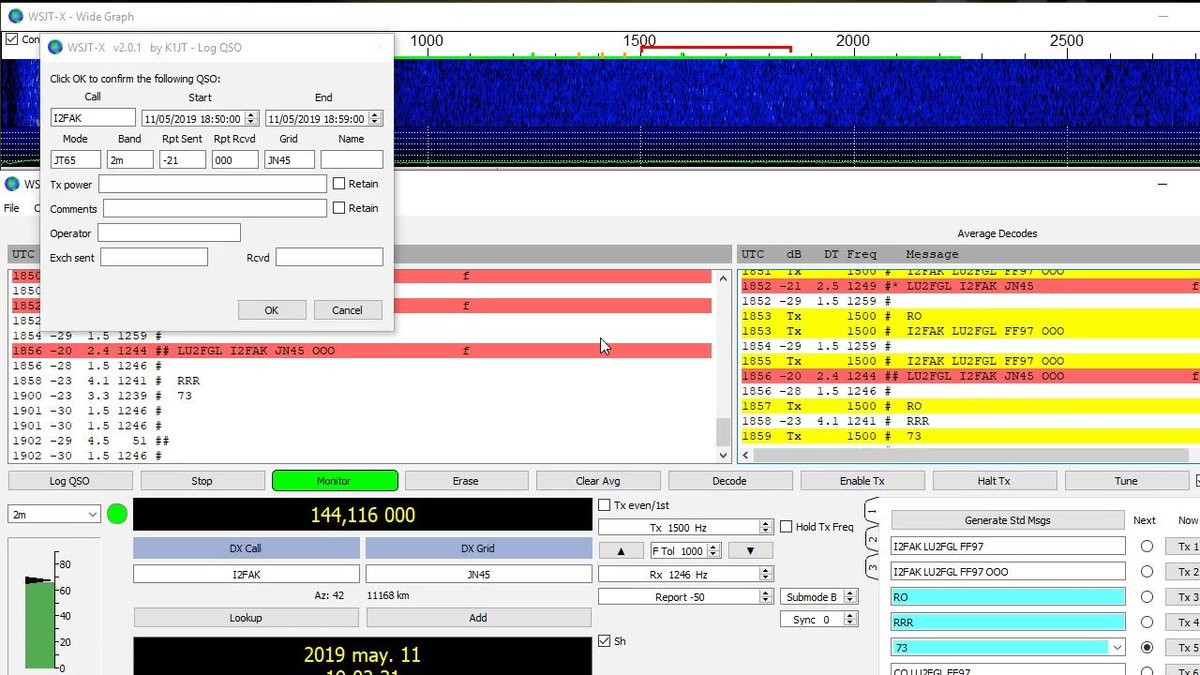1200x675 pixels.
Task: Enable Retain checkbox for Tx power
Action: coord(339,184)
